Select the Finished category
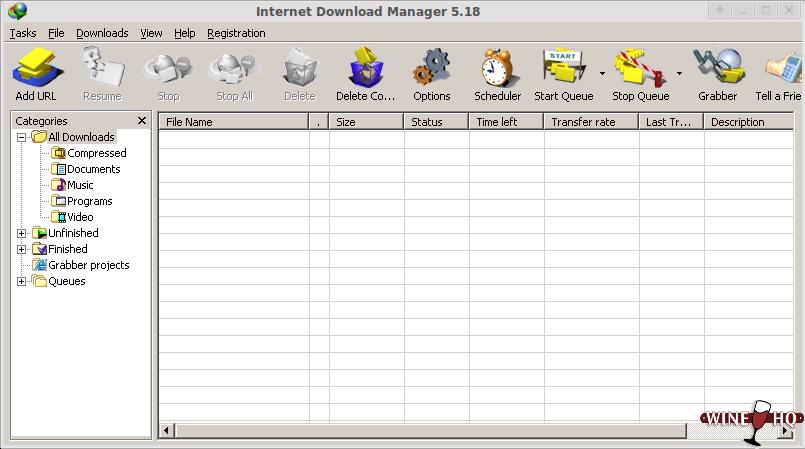Viewport: 805px width, 449px height. pyautogui.click(x=68, y=249)
